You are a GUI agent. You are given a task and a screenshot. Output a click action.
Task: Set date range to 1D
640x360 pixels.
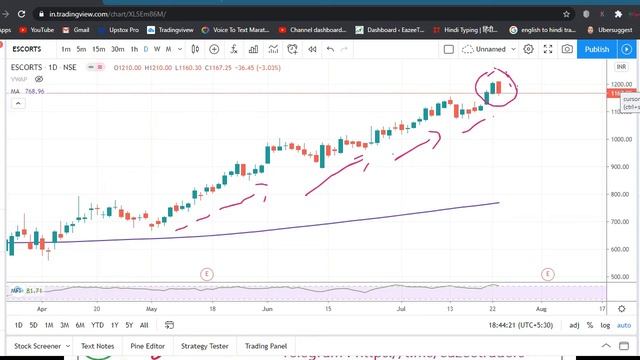click(x=18, y=325)
